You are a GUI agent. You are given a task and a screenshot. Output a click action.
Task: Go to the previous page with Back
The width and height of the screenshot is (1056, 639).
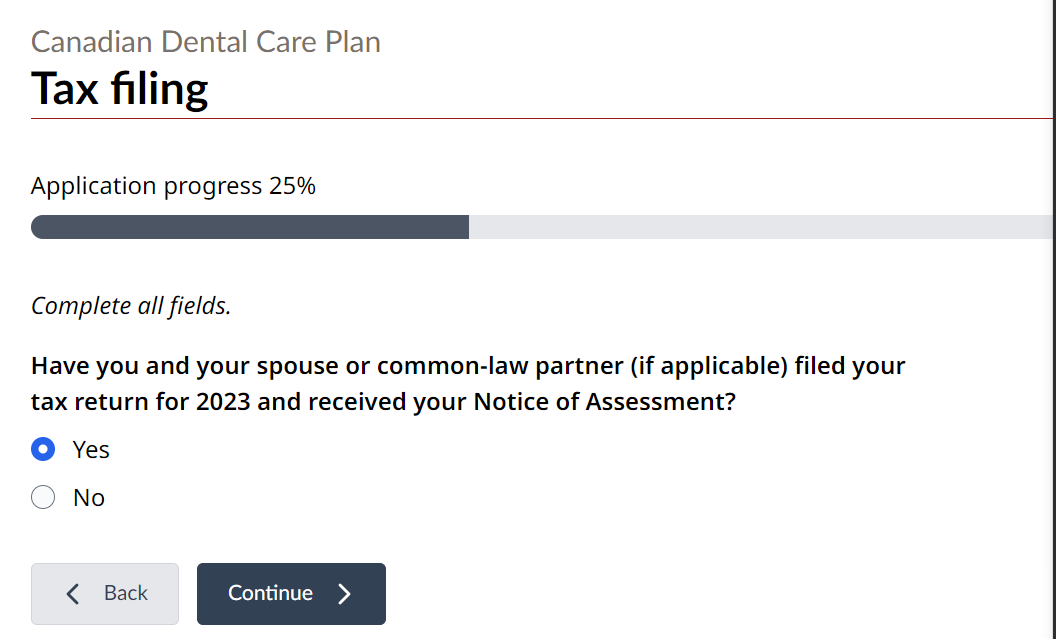point(105,593)
